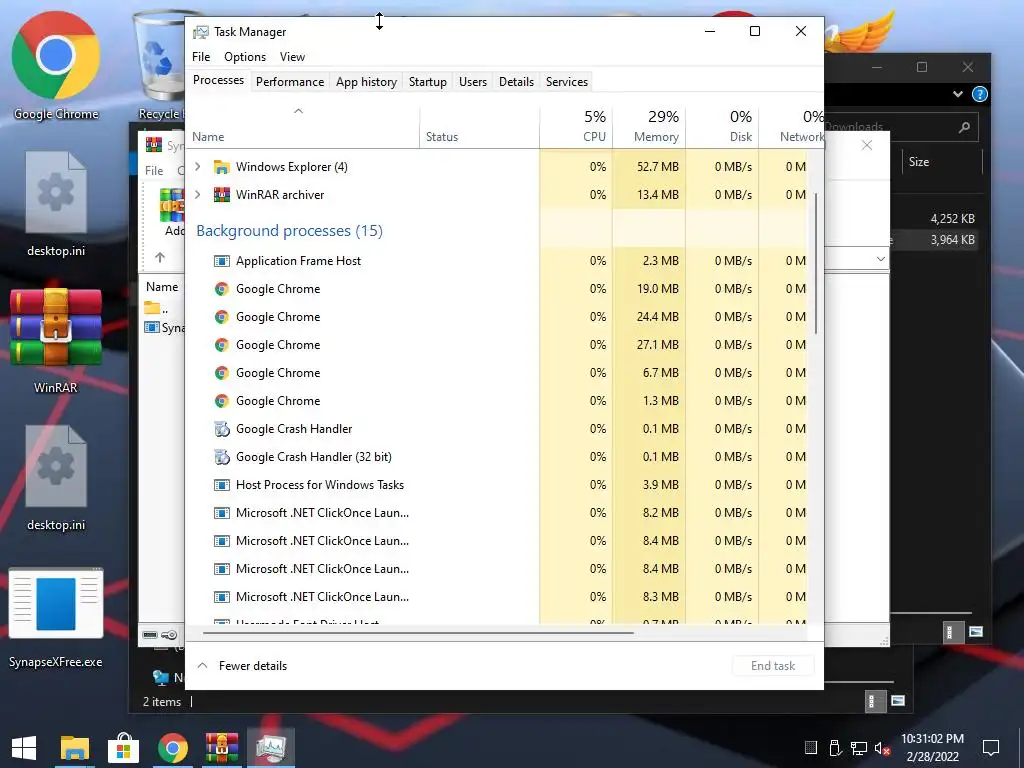Select the 4,252 KB file size entry
The image size is (1024, 768).
pos(952,219)
